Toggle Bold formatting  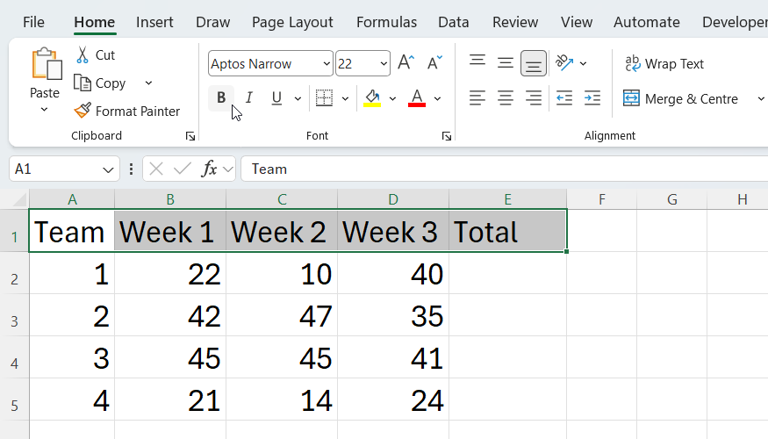coord(221,98)
